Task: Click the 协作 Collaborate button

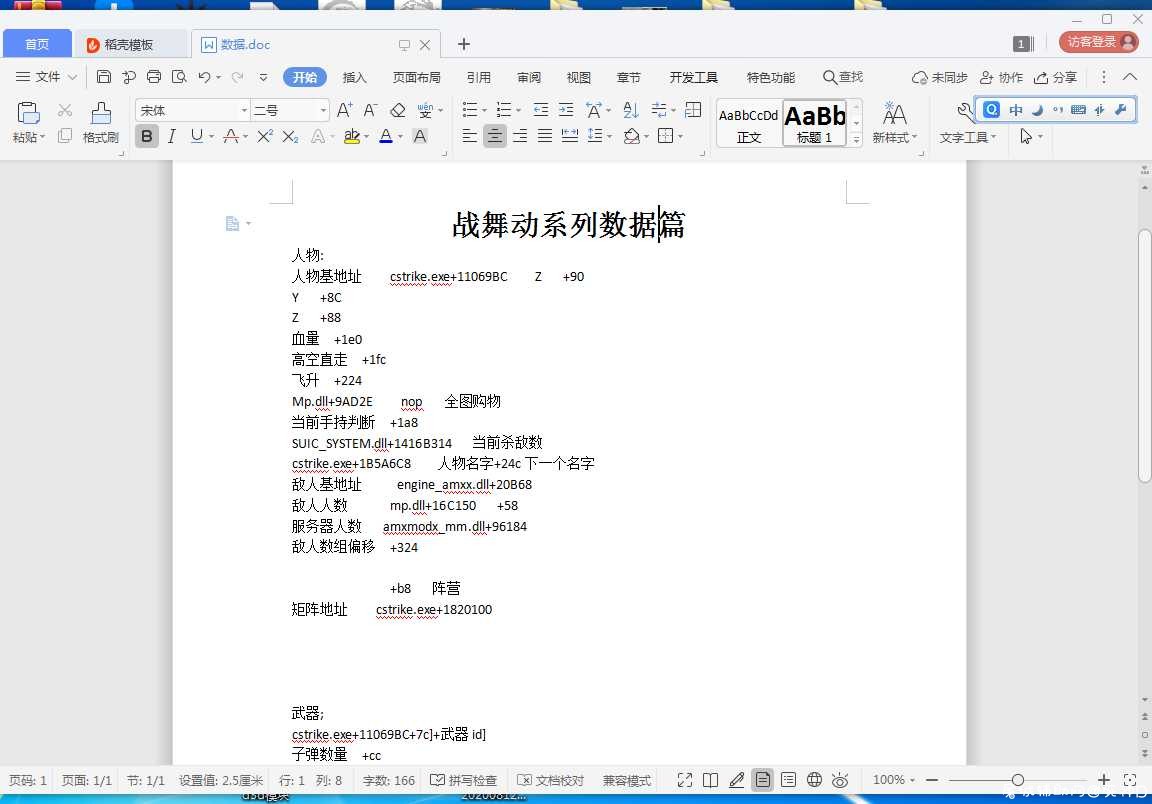Action: 1001,77
